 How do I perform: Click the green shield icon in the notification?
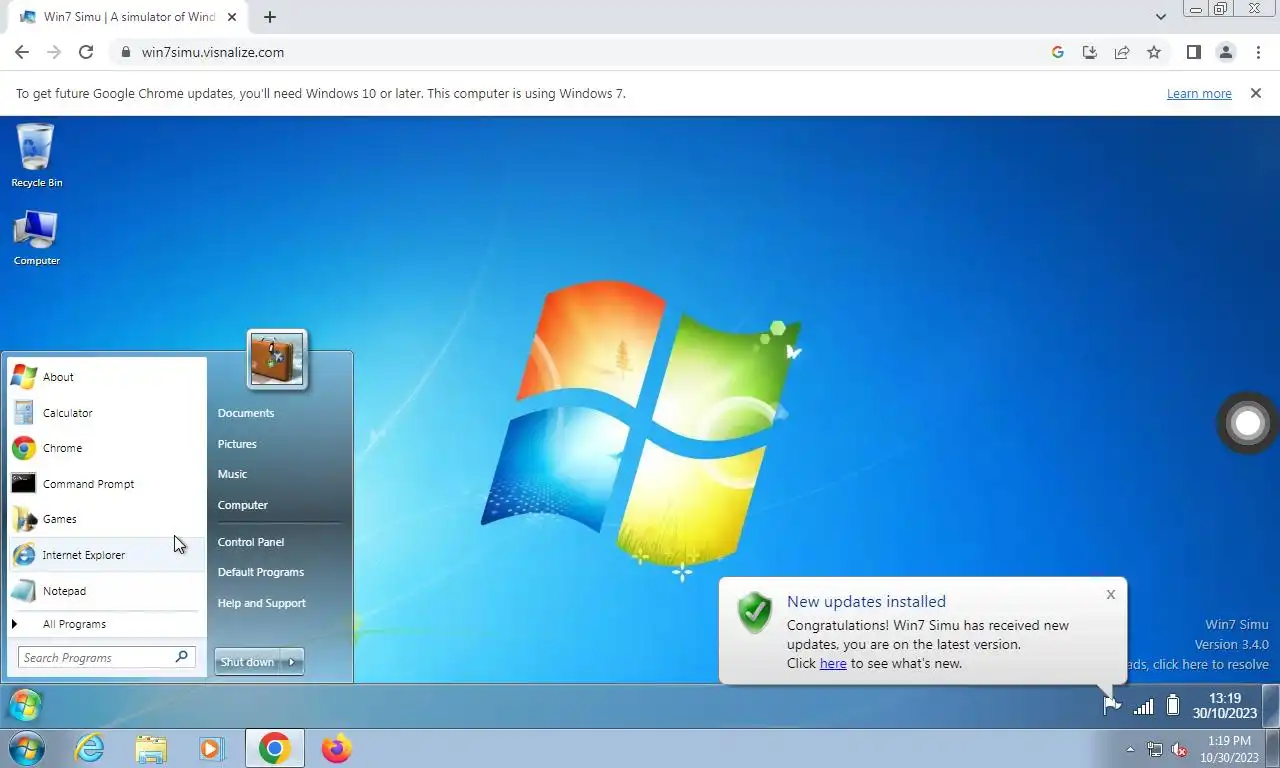point(755,613)
